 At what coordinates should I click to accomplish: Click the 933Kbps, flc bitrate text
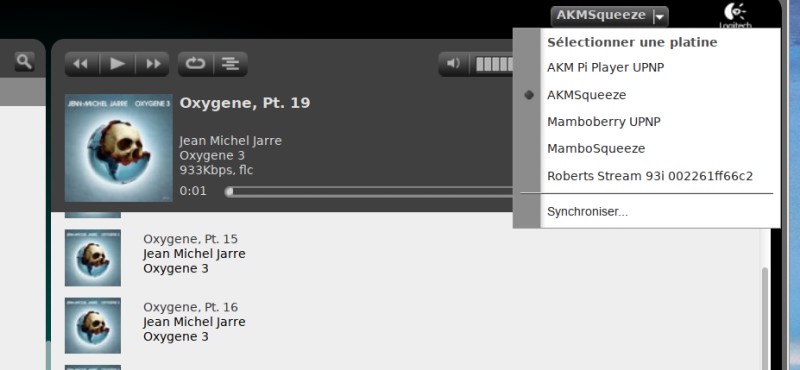(x=216, y=170)
